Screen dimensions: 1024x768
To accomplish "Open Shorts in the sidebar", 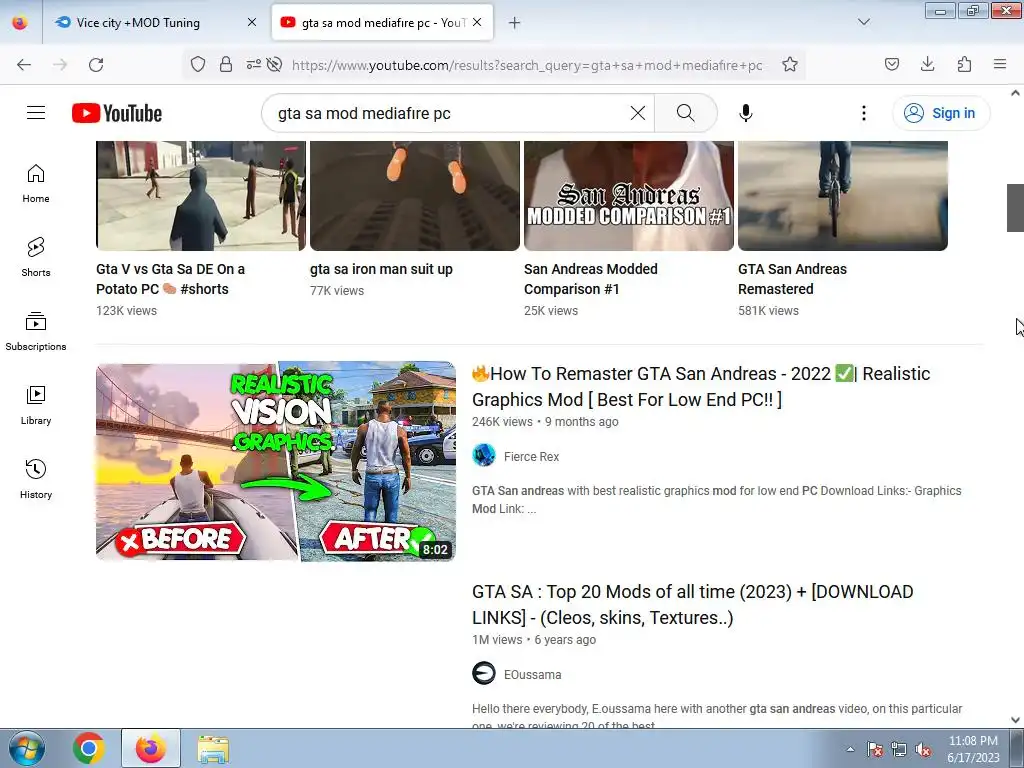I will coord(36,257).
